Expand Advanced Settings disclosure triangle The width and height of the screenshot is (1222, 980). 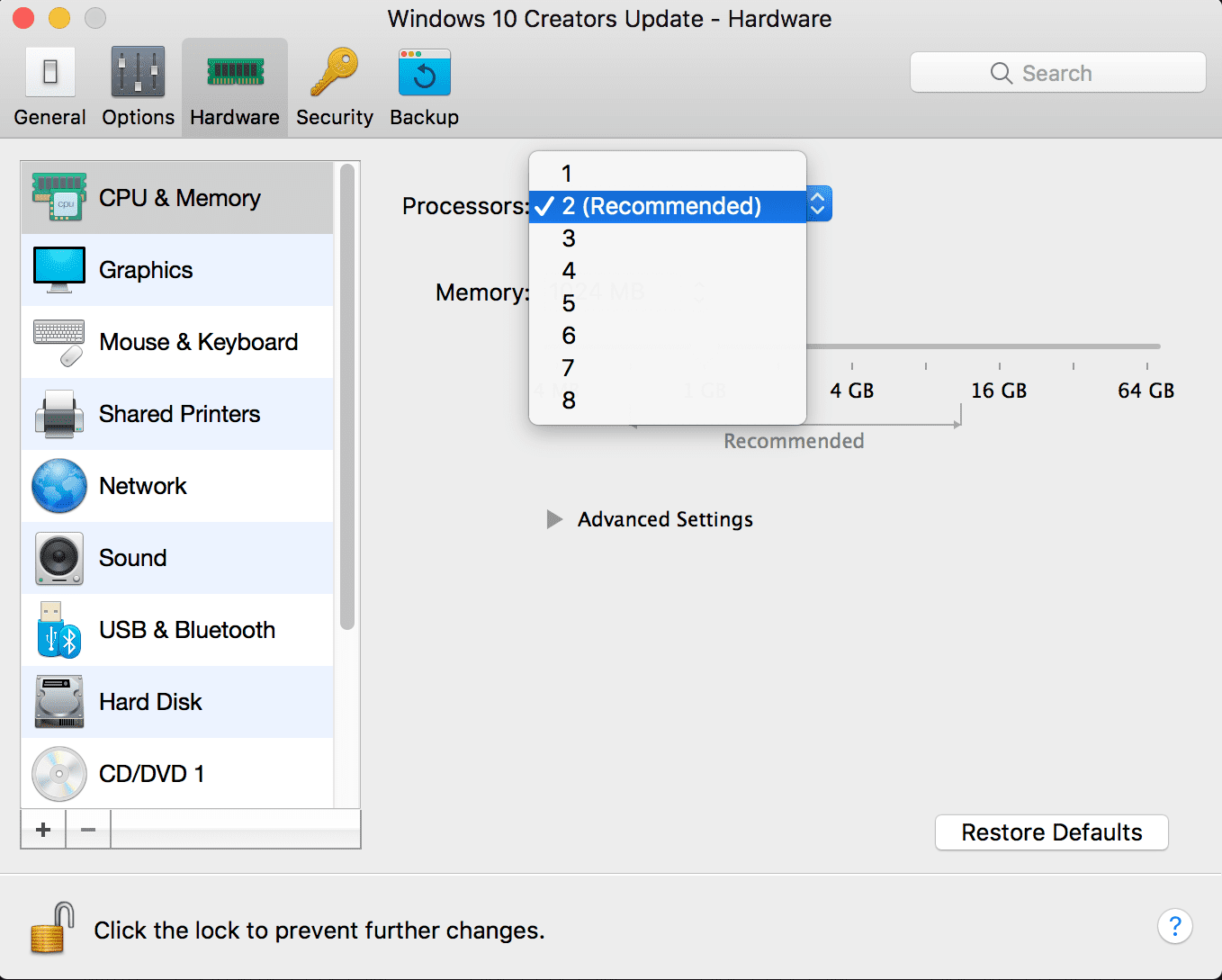coord(554,519)
